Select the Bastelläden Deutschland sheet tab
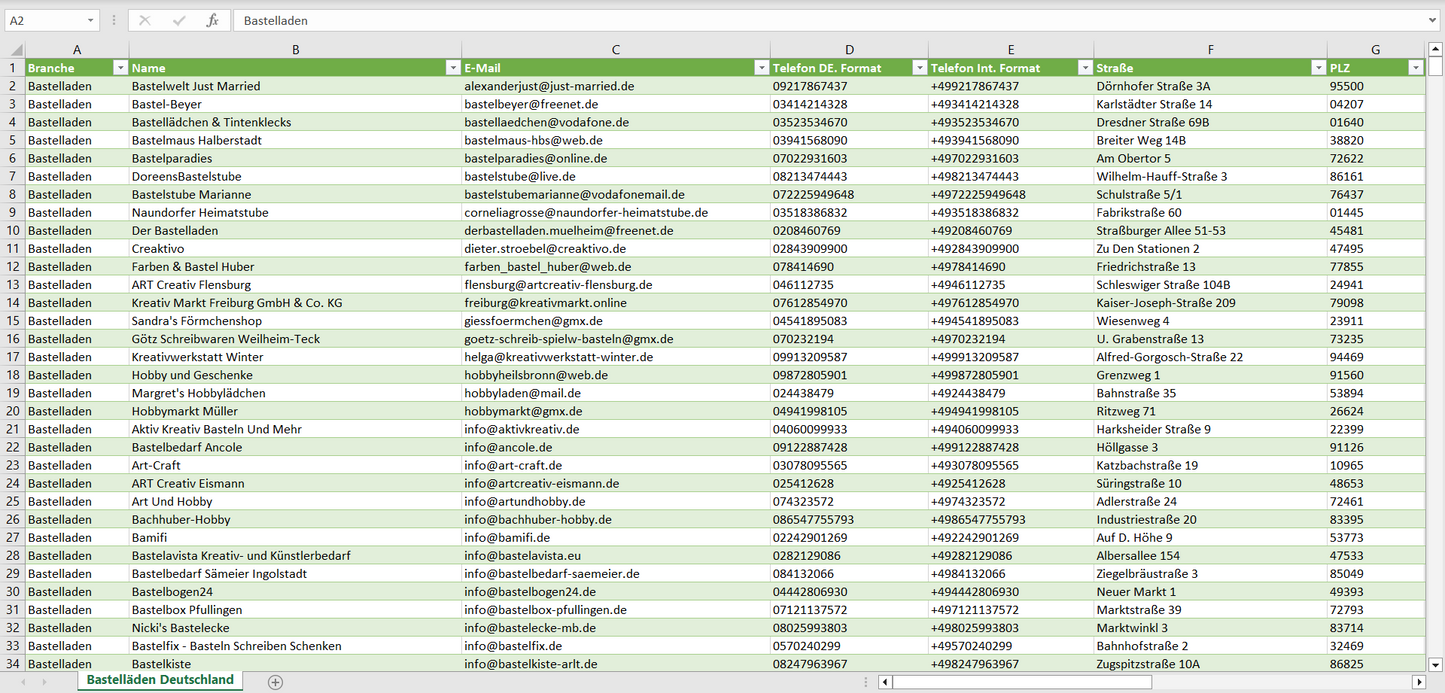Viewport: 1445px width, 693px height. (x=160, y=680)
